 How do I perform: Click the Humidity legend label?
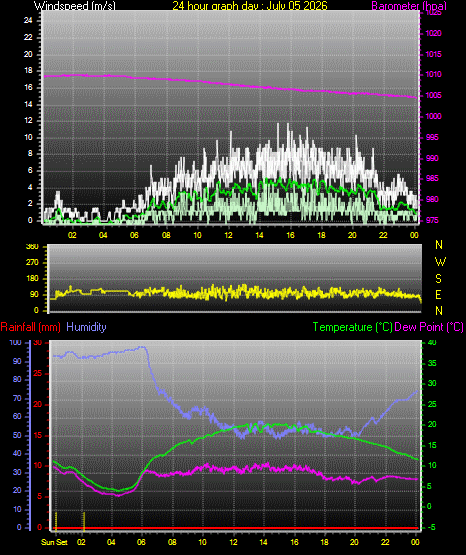[x=86, y=327]
